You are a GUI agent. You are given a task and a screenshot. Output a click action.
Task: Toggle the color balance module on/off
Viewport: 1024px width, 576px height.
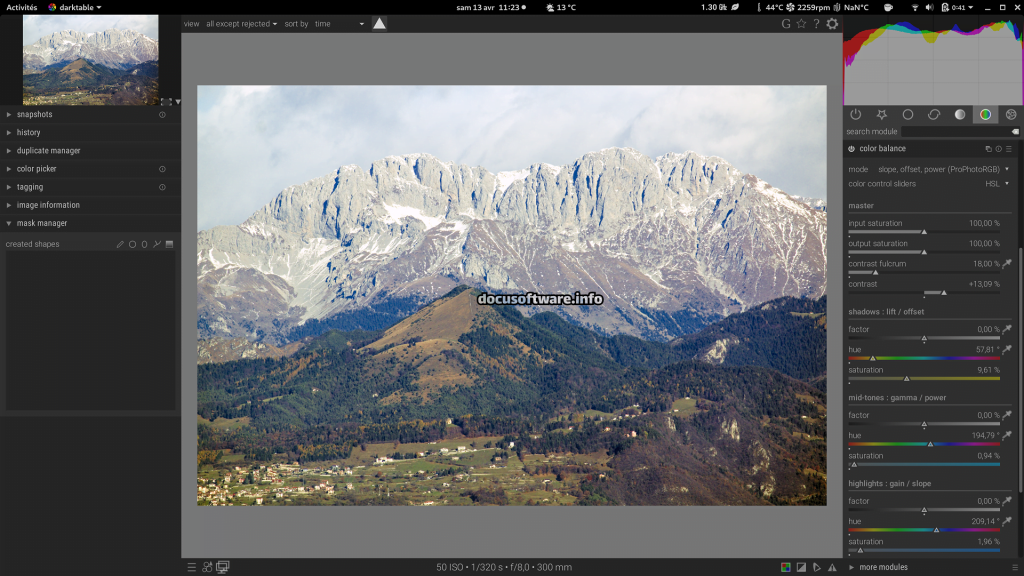(852, 149)
